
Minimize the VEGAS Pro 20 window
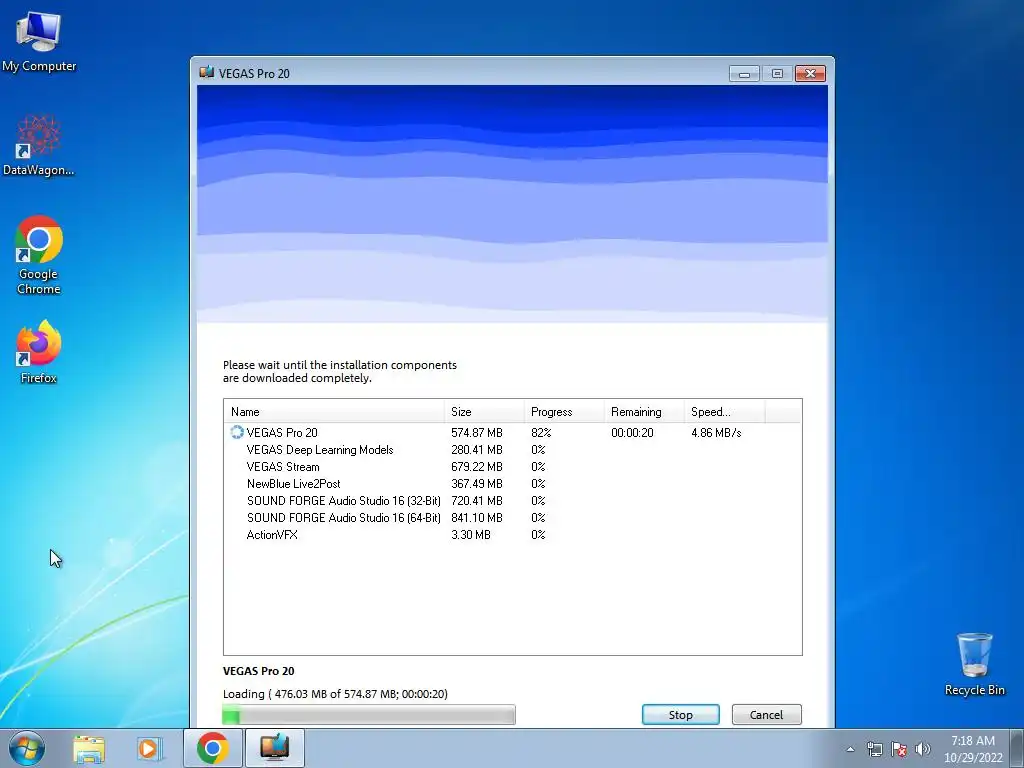(744, 73)
